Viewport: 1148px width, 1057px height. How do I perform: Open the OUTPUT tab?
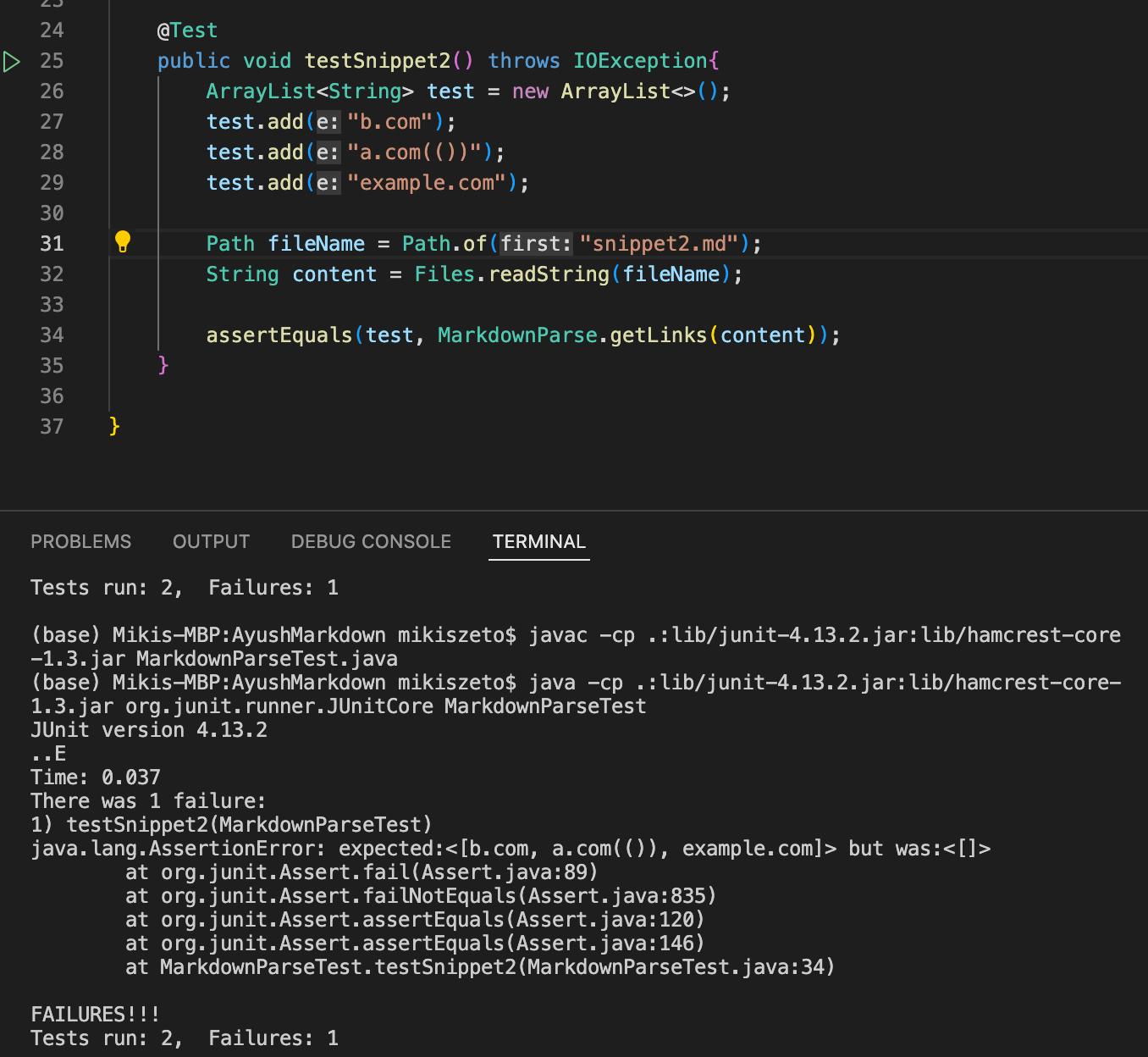pos(212,541)
